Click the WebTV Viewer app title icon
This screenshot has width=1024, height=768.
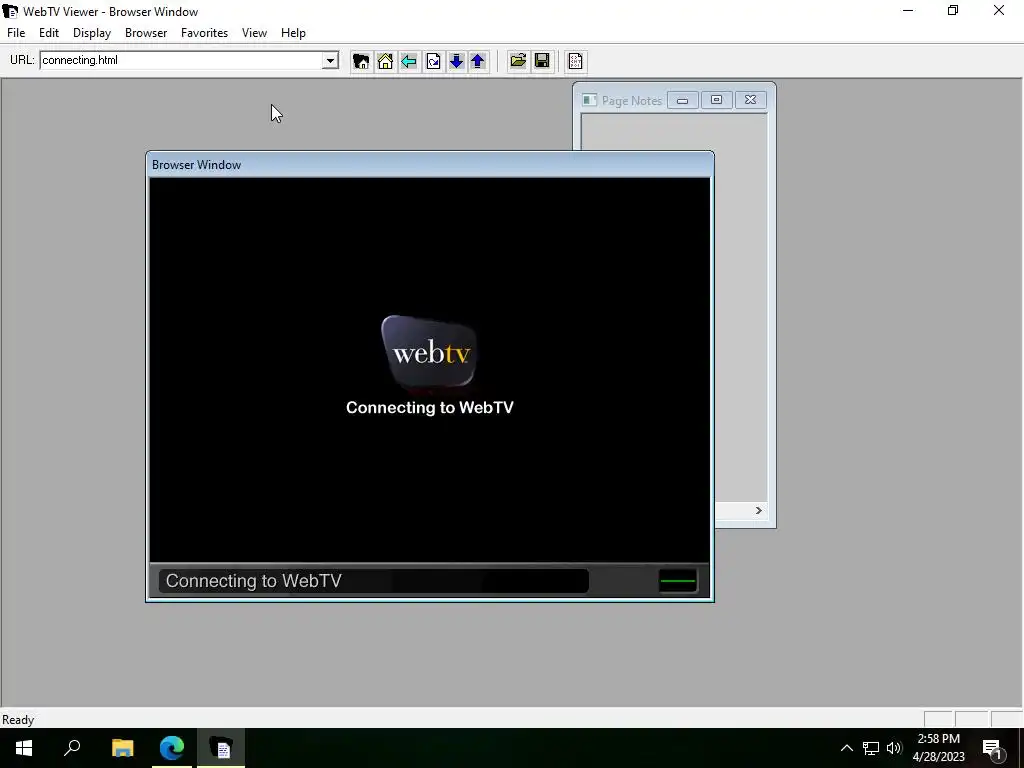(x=10, y=11)
